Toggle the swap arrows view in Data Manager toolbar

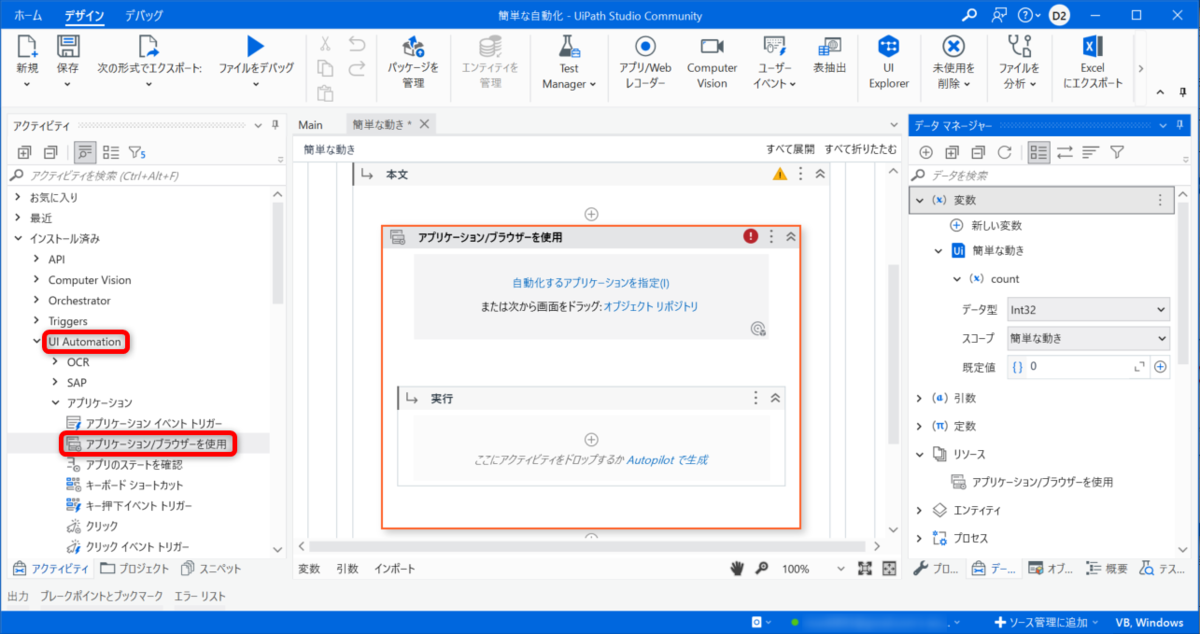[x=1065, y=152]
